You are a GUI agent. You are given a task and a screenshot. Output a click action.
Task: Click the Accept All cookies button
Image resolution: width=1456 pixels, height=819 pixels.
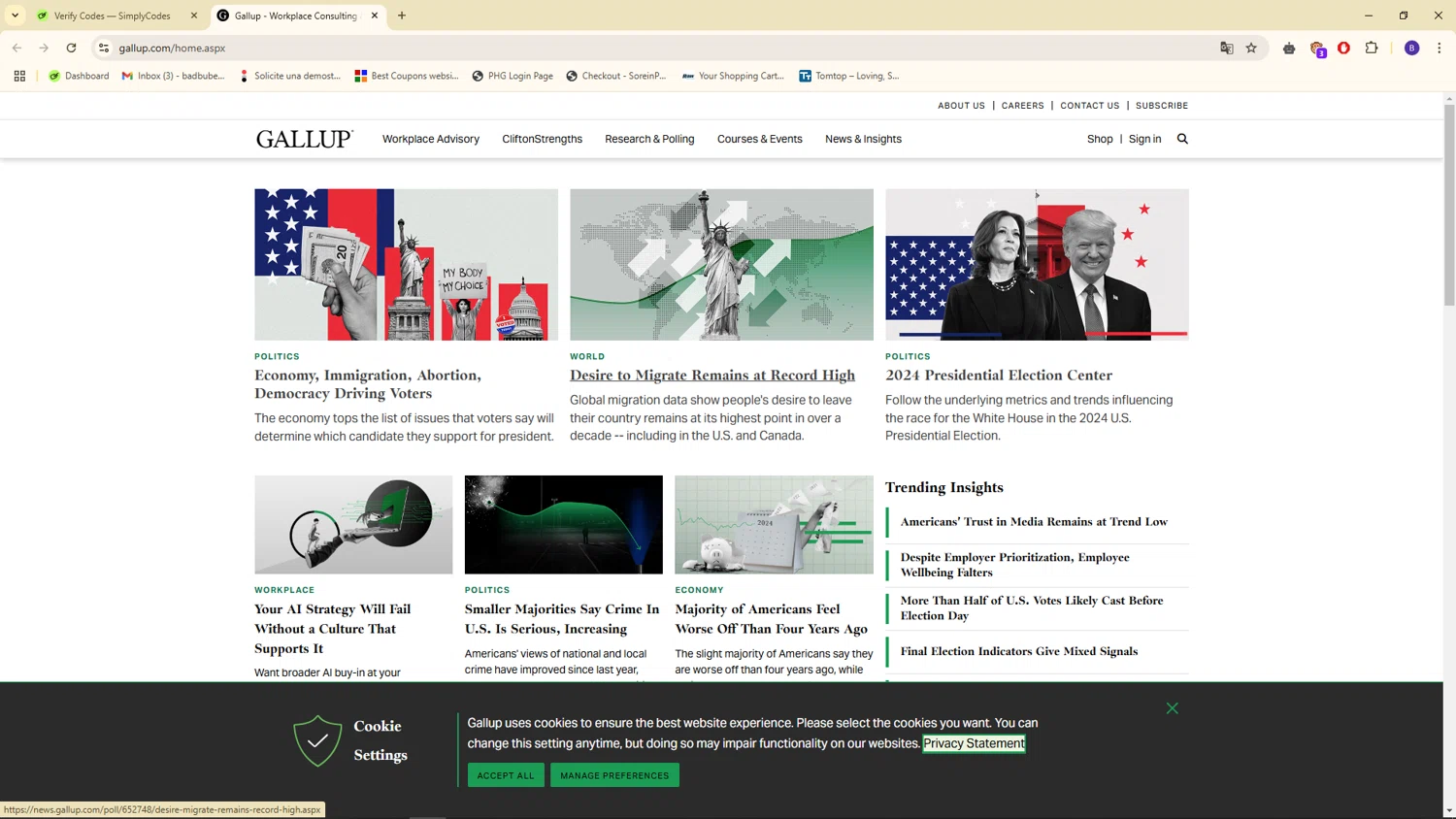506,775
